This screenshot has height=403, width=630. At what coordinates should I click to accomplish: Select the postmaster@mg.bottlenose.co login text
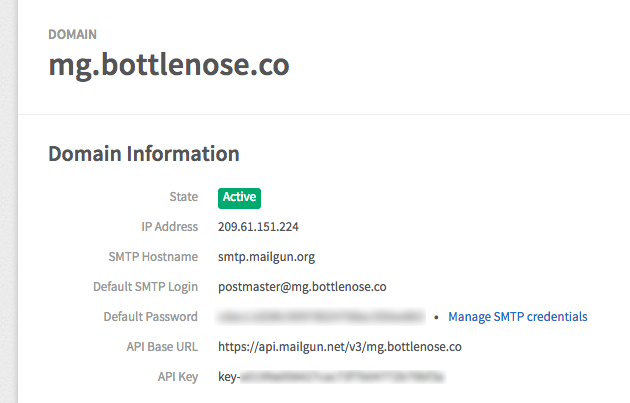[x=302, y=287]
